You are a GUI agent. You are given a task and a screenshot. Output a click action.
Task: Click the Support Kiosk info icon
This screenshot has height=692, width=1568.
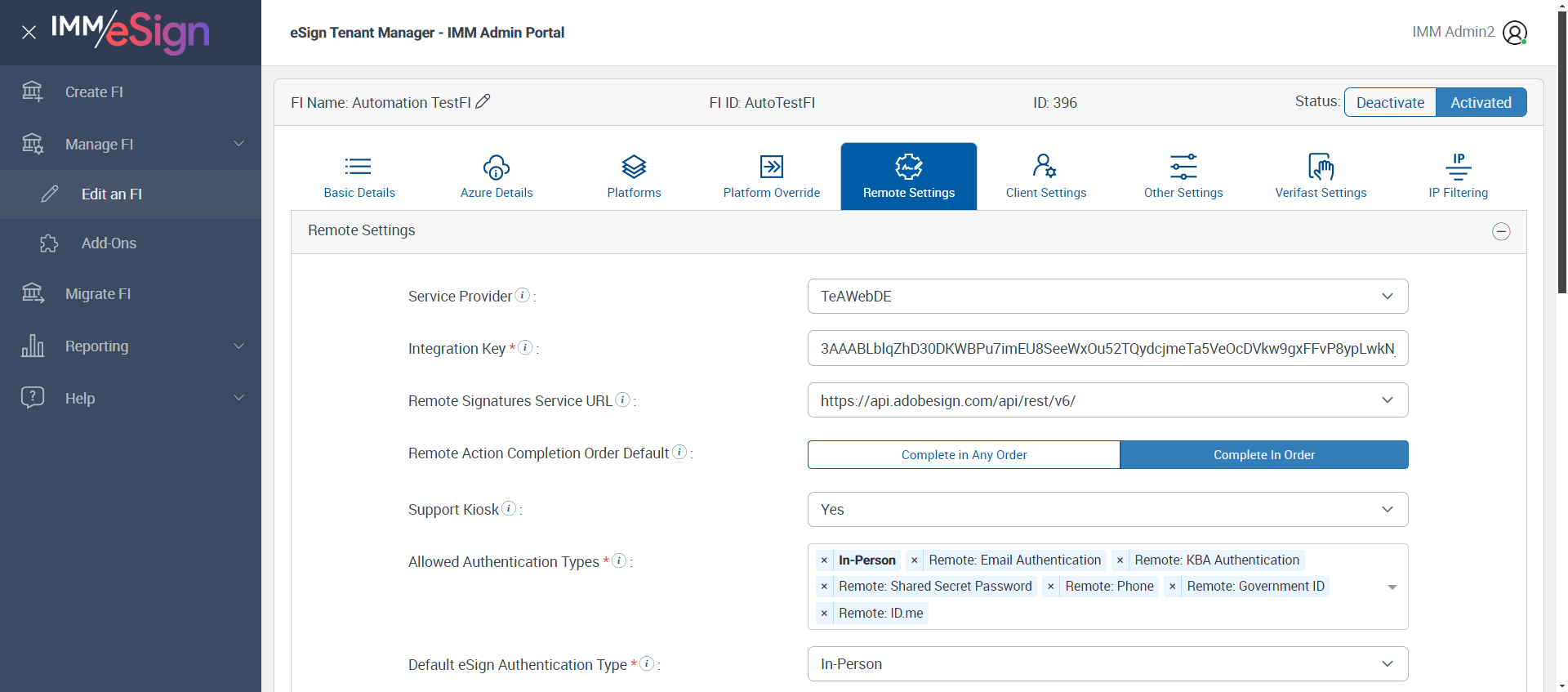click(x=509, y=508)
